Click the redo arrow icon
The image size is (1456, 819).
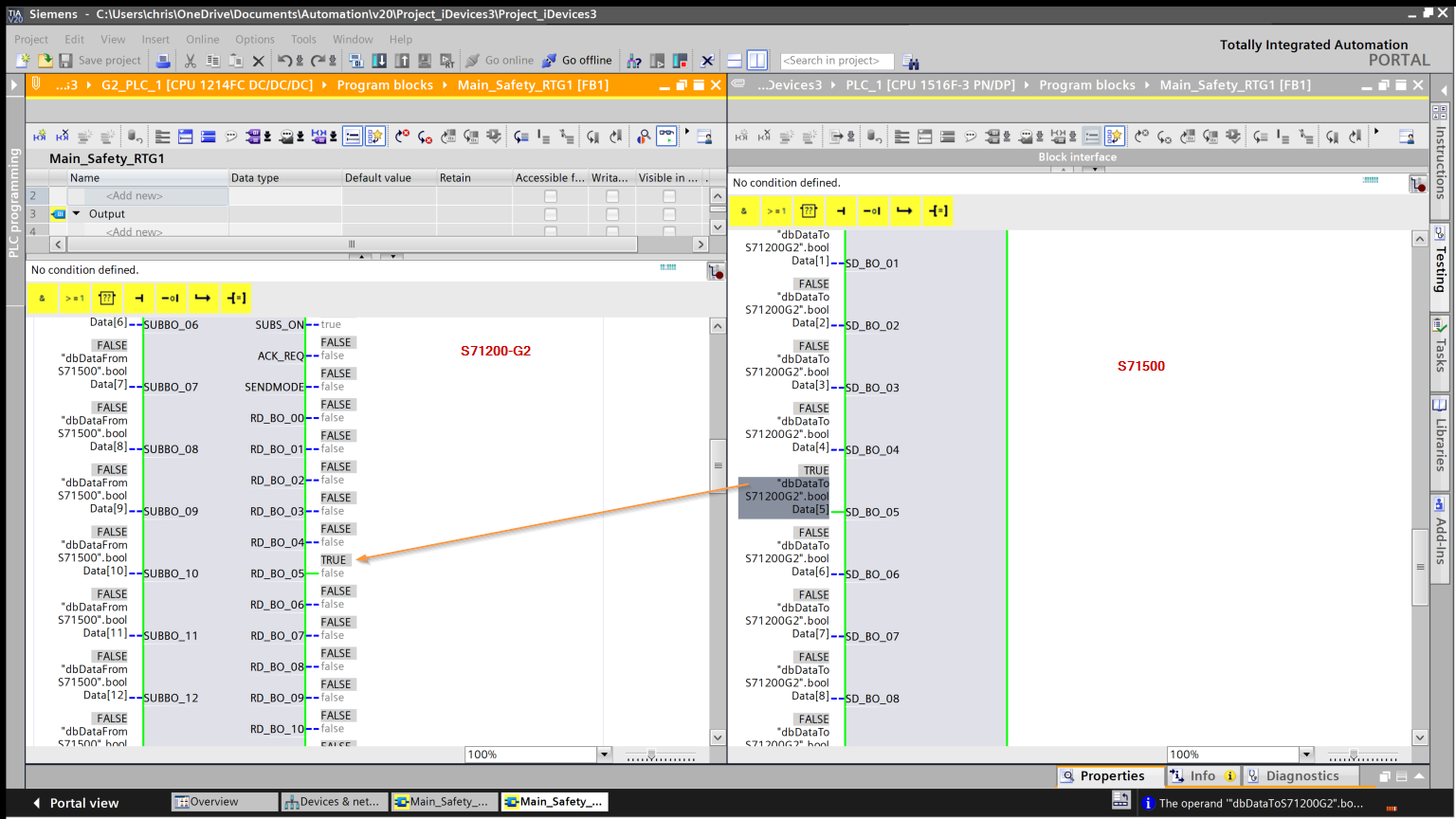pyautogui.click(x=318, y=61)
